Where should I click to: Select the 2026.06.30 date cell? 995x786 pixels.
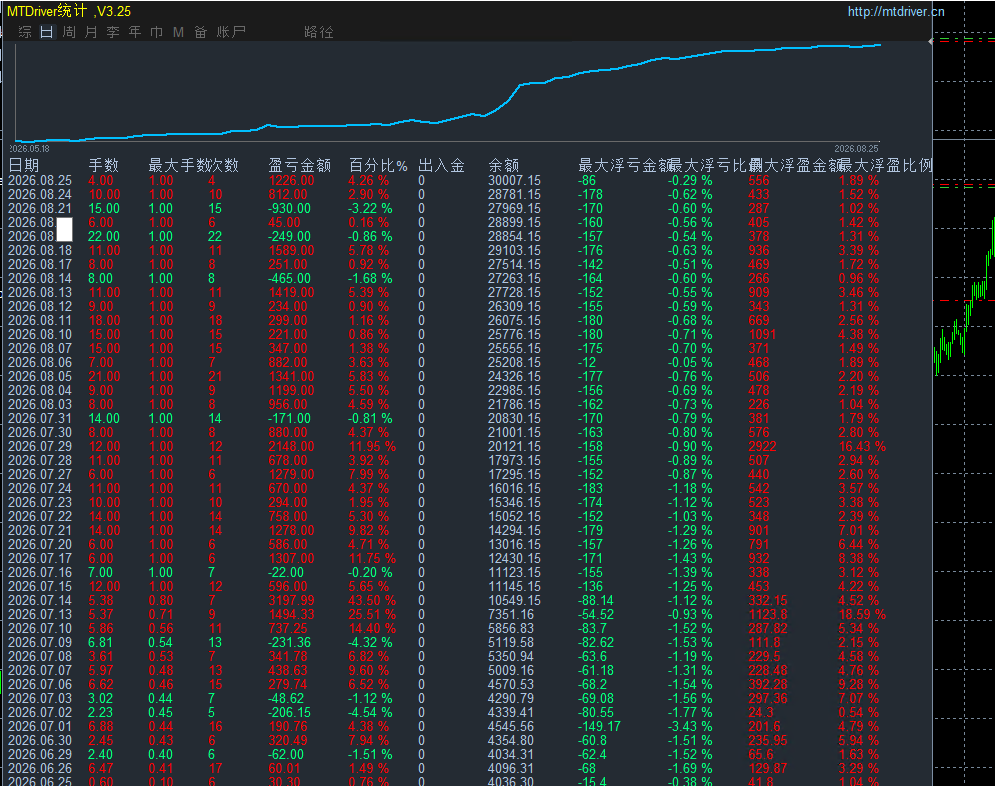point(40,740)
